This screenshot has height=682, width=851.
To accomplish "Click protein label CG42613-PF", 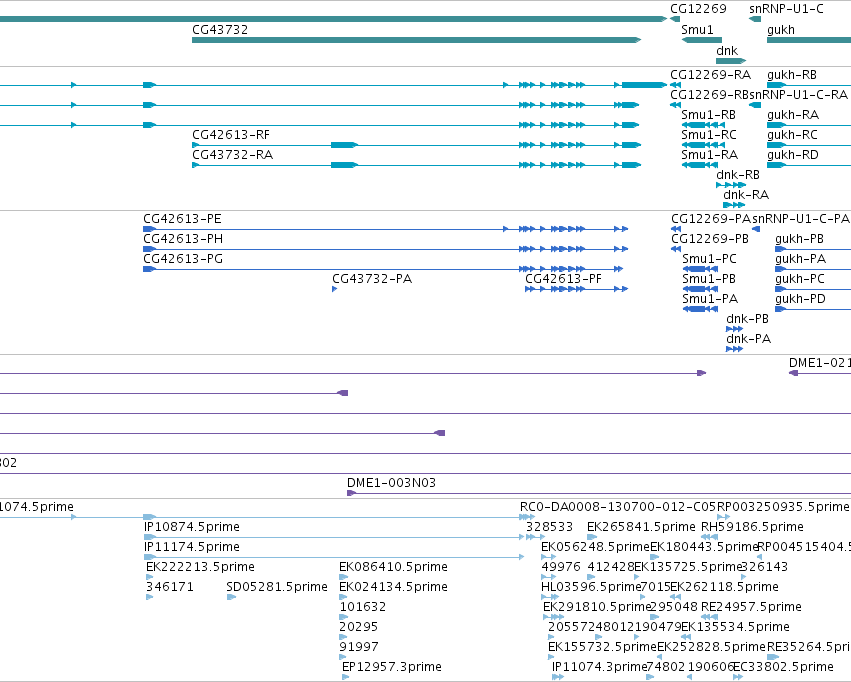I will [x=563, y=279].
